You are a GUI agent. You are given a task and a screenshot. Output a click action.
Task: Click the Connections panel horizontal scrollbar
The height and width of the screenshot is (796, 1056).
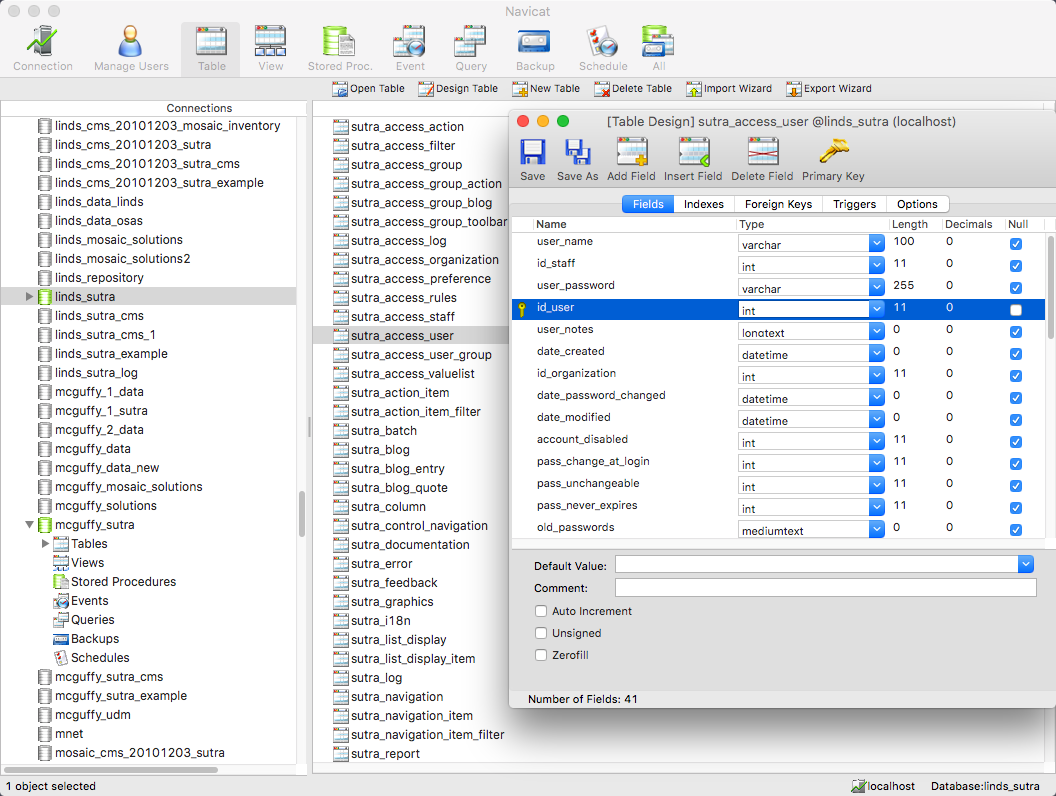click(x=110, y=769)
